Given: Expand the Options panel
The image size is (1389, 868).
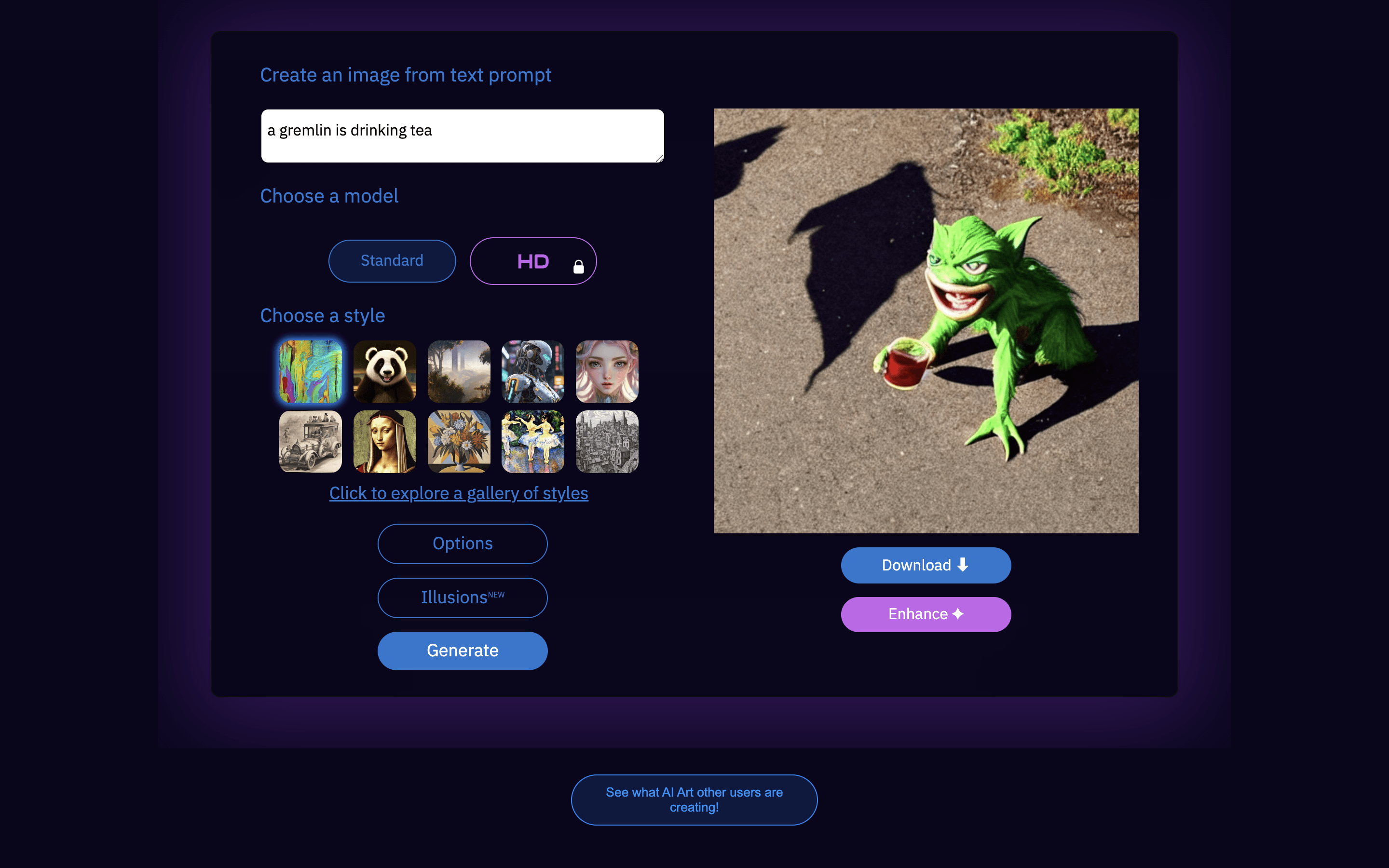Looking at the screenshot, I should [x=463, y=543].
